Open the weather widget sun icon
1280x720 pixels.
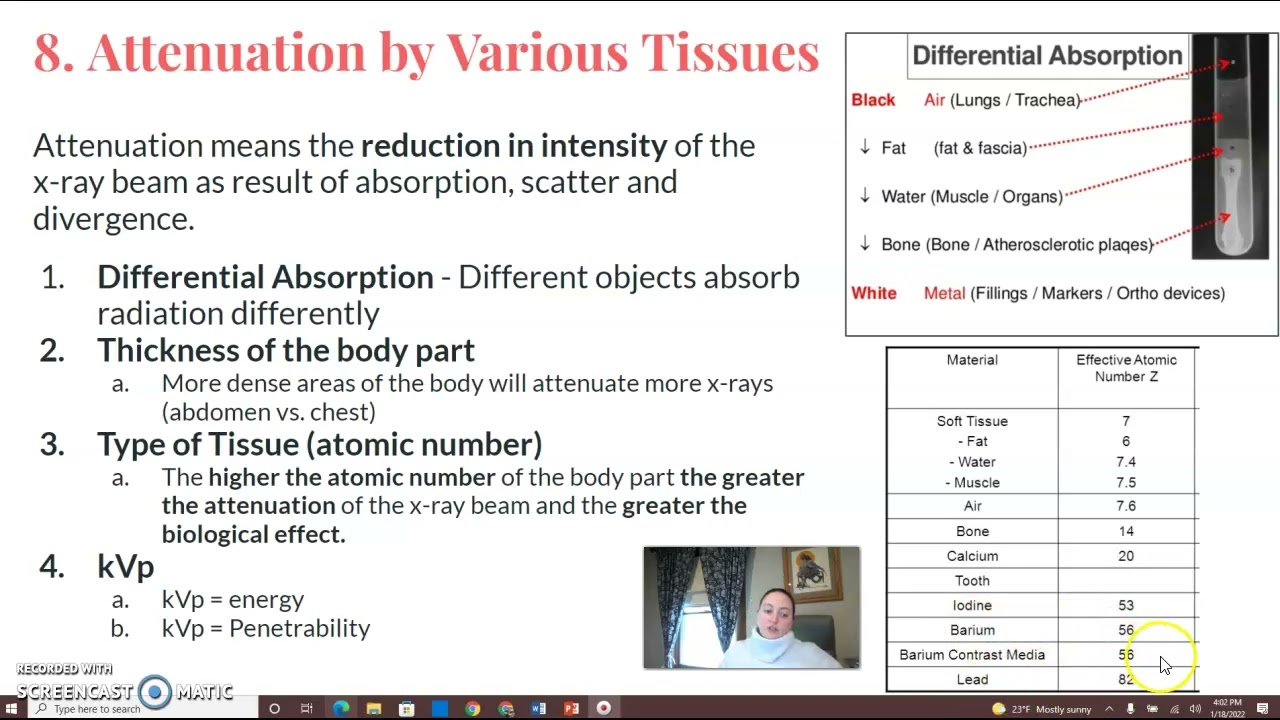(x=998, y=709)
